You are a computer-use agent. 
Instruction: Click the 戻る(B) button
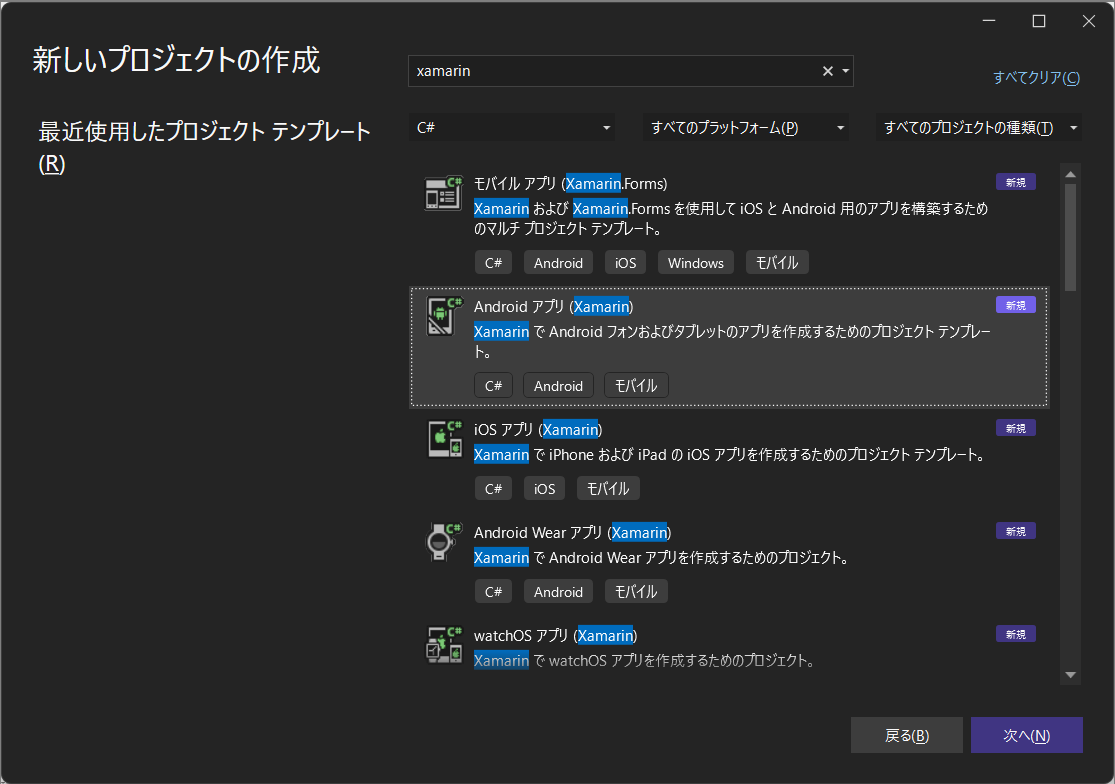907,736
